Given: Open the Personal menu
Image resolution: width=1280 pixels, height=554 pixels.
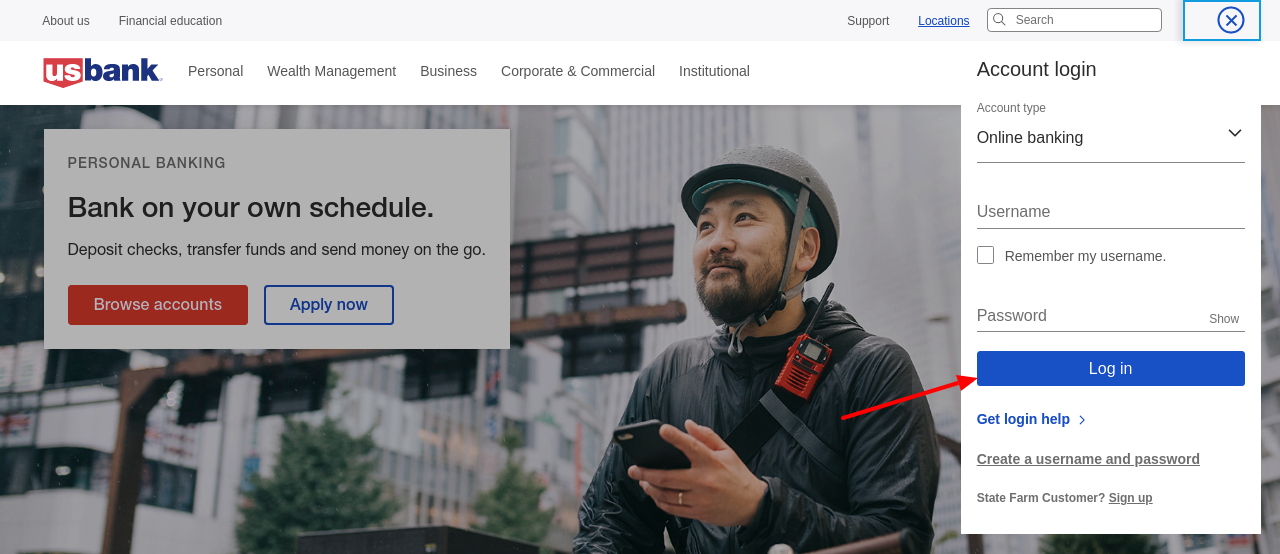Looking at the screenshot, I should (x=215, y=71).
